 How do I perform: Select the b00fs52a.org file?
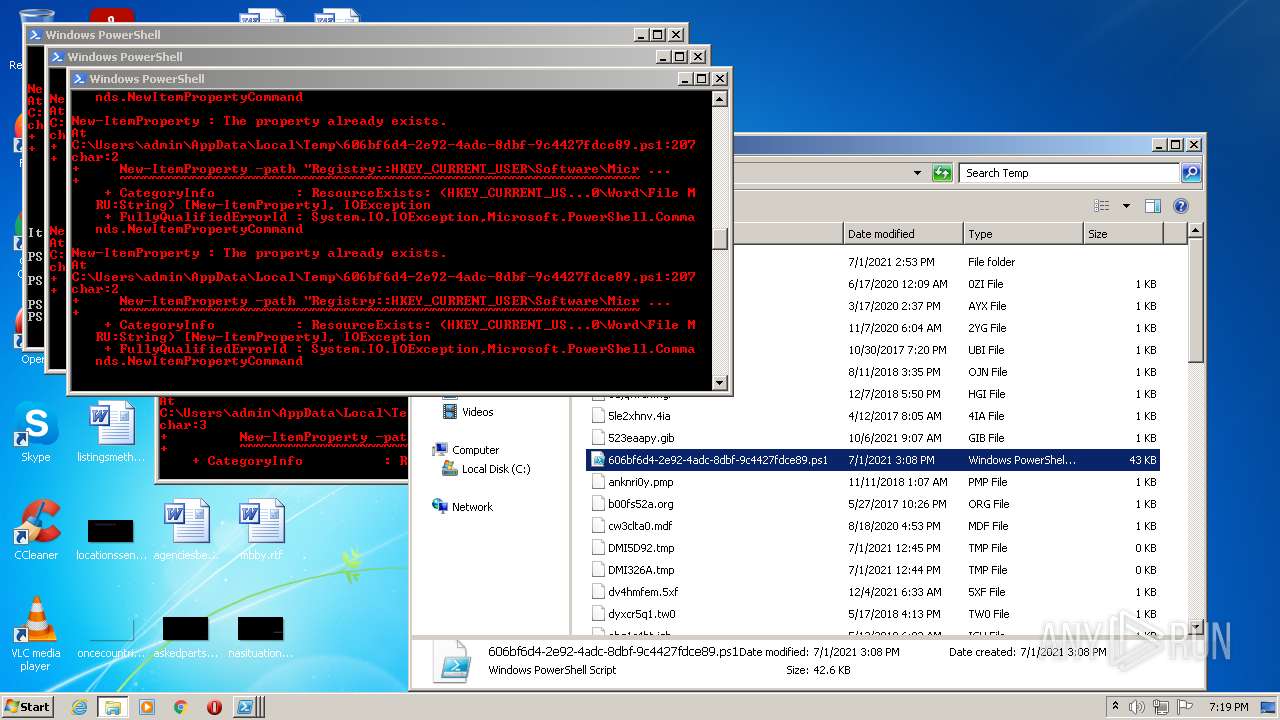coord(640,504)
